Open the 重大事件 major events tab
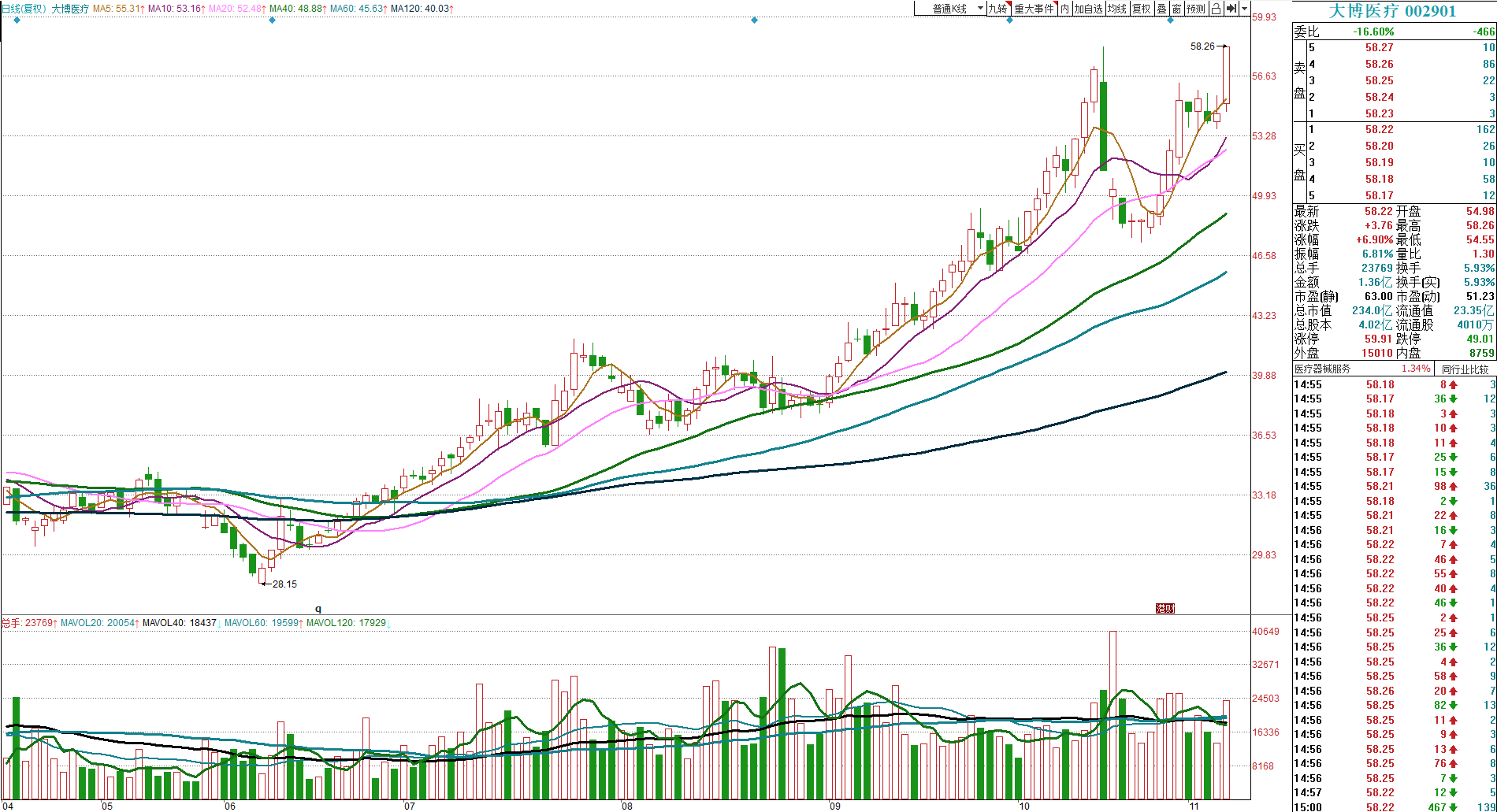The height and width of the screenshot is (812, 1497). [x=1034, y=9]
